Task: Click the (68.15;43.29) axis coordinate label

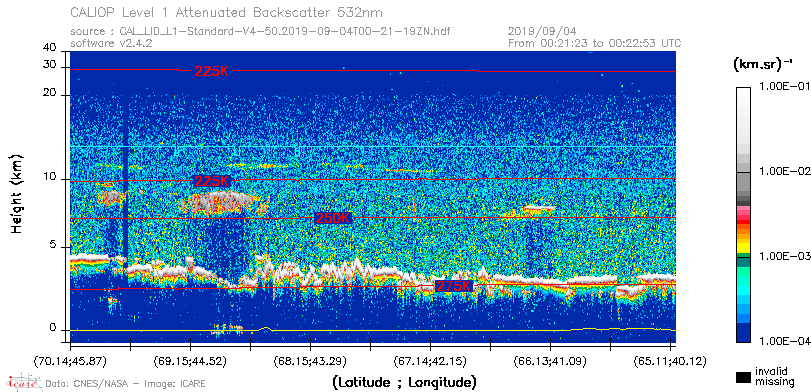Action: [x=311, y=361]
